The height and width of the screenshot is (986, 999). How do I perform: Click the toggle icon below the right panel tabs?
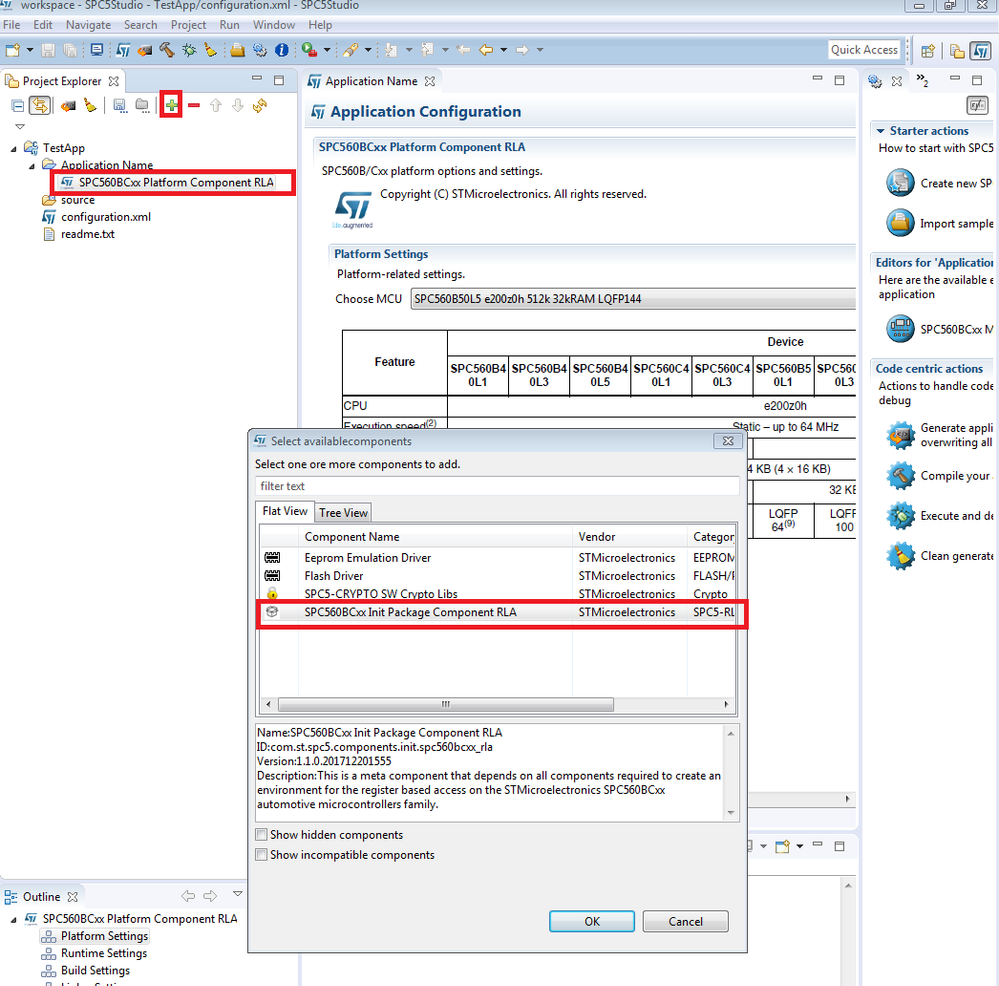[977, 105]
